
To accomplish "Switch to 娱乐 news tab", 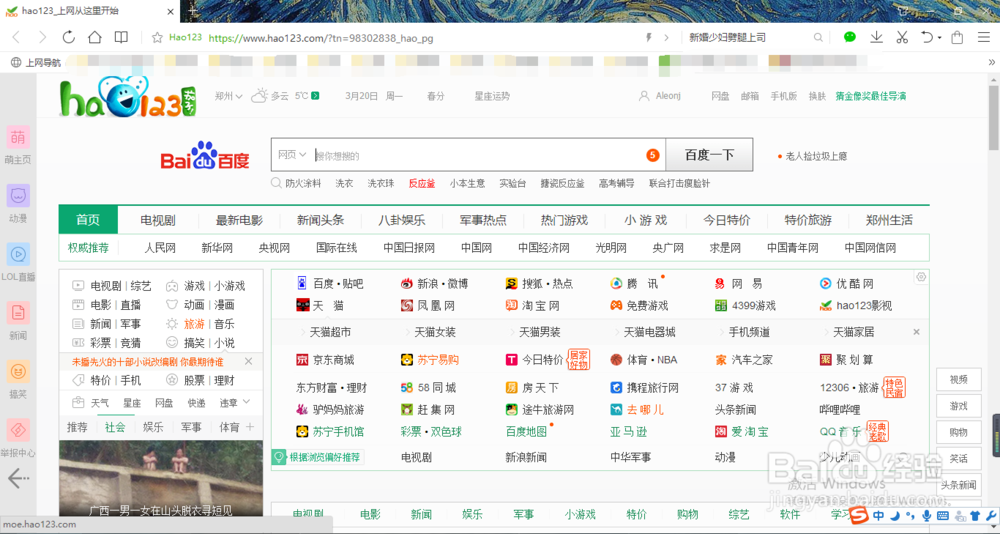I will [153, 427].
